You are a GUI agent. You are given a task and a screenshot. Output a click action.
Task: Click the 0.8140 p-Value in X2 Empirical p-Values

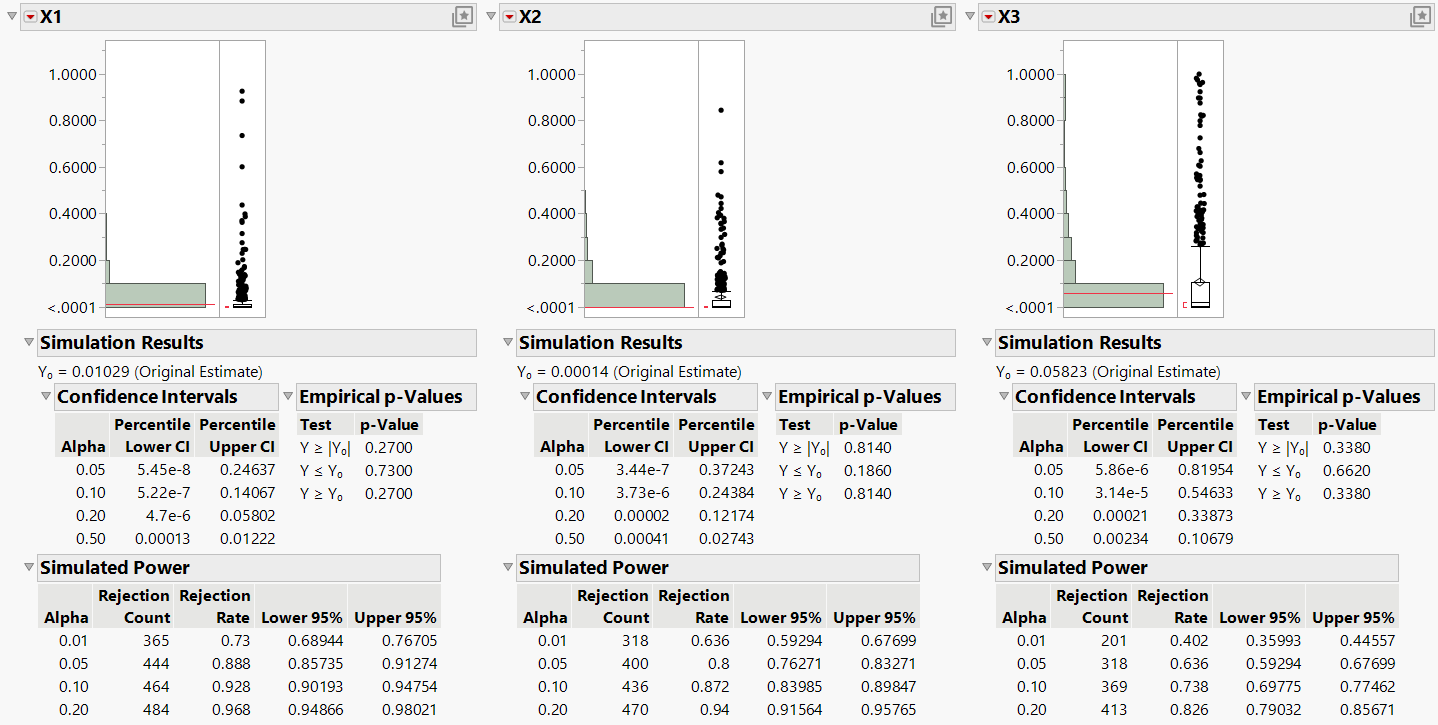point(868,447)
